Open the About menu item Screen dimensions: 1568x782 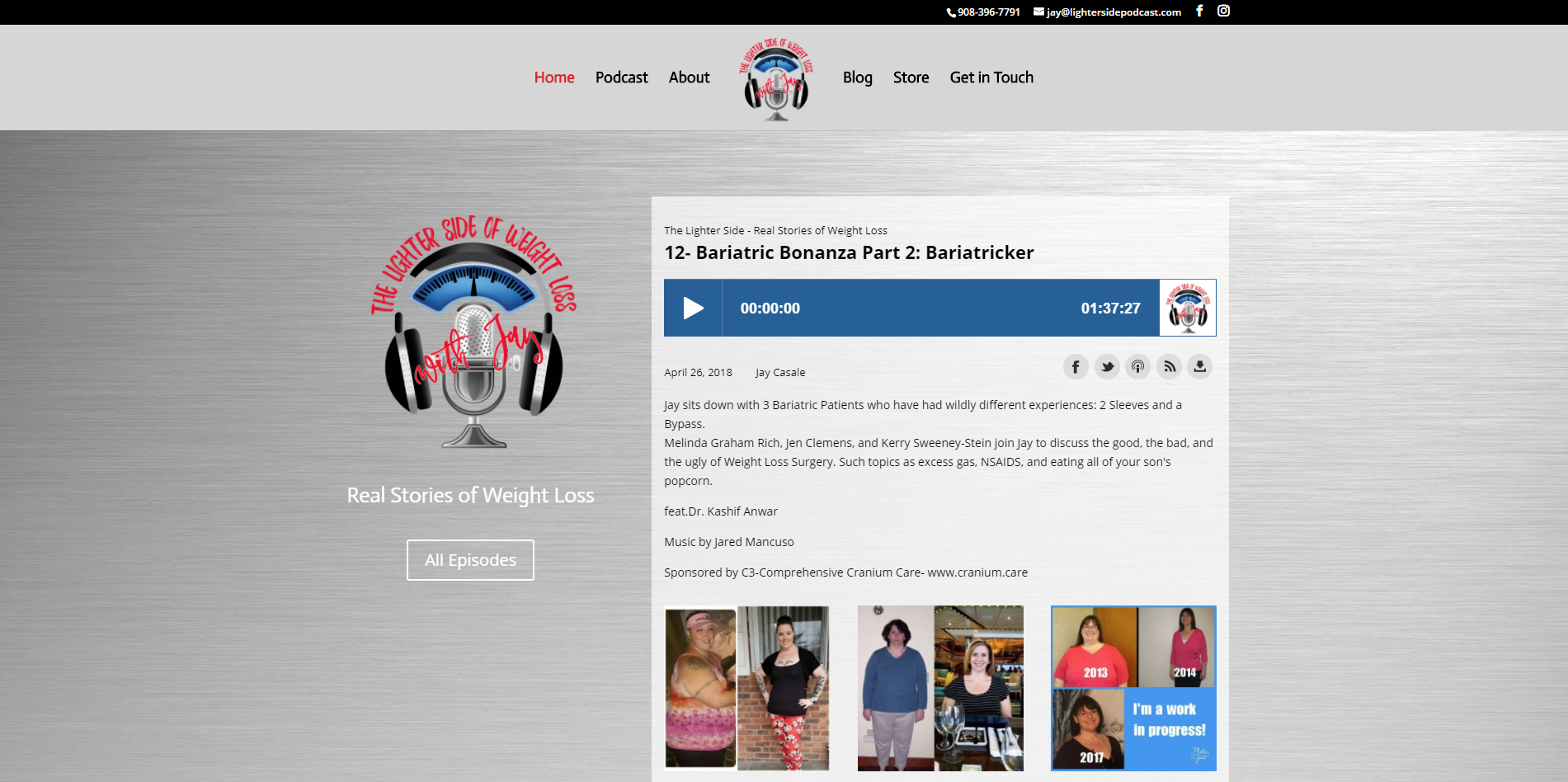click(x=690, y=78)
